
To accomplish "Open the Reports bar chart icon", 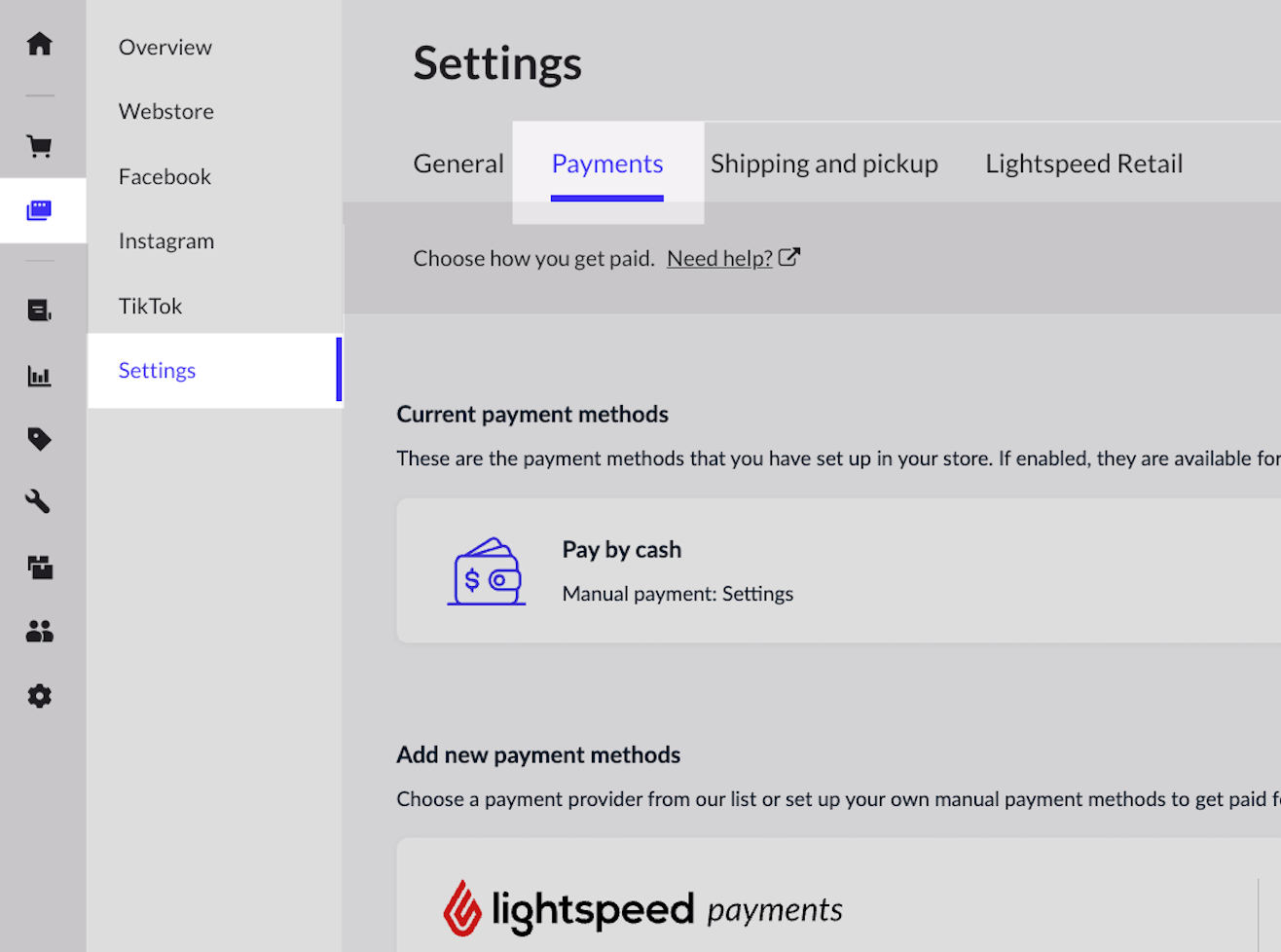I will pos(39,376).
